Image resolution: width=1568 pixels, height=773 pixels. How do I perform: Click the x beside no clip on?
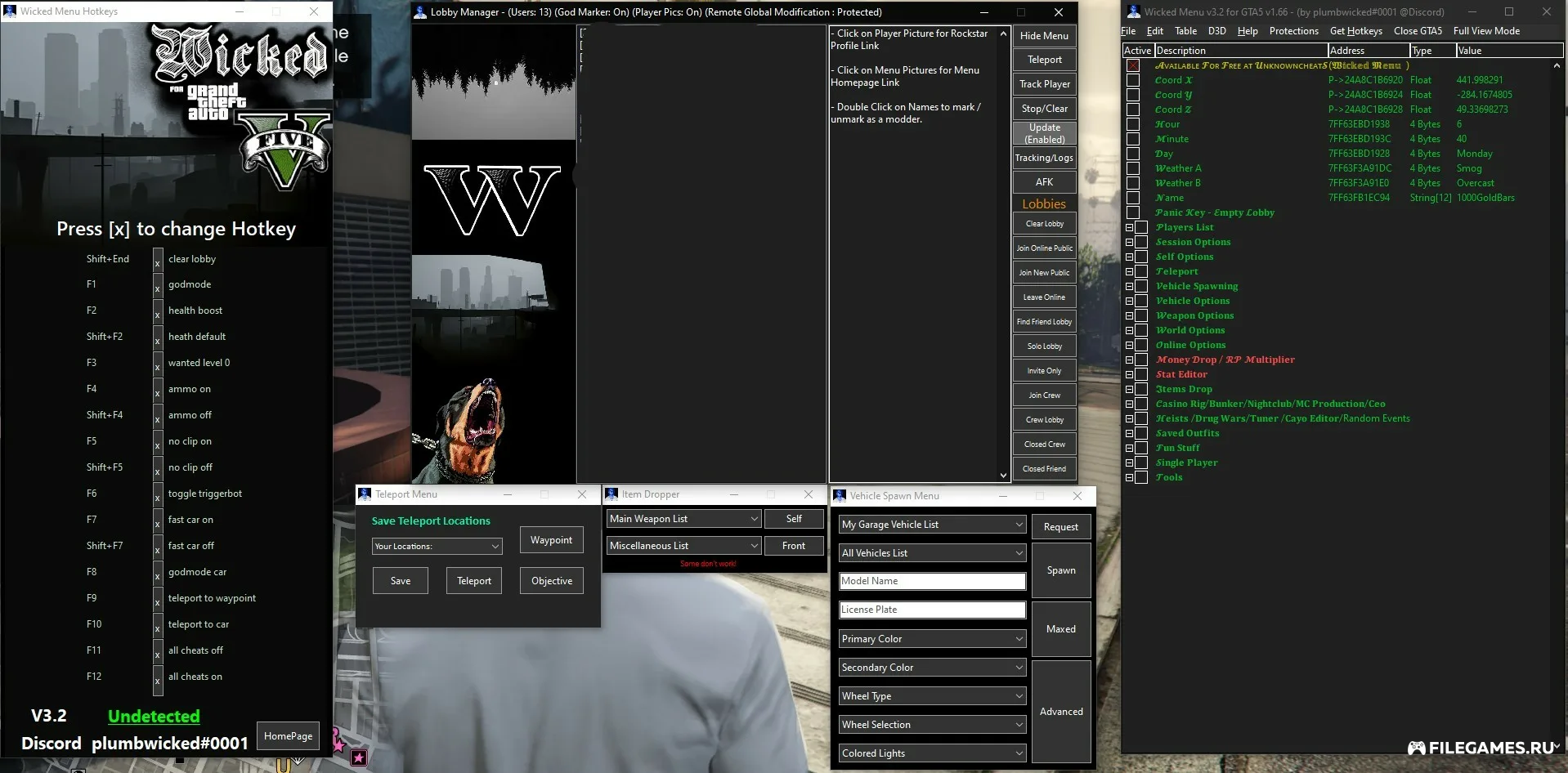point(158,442)
